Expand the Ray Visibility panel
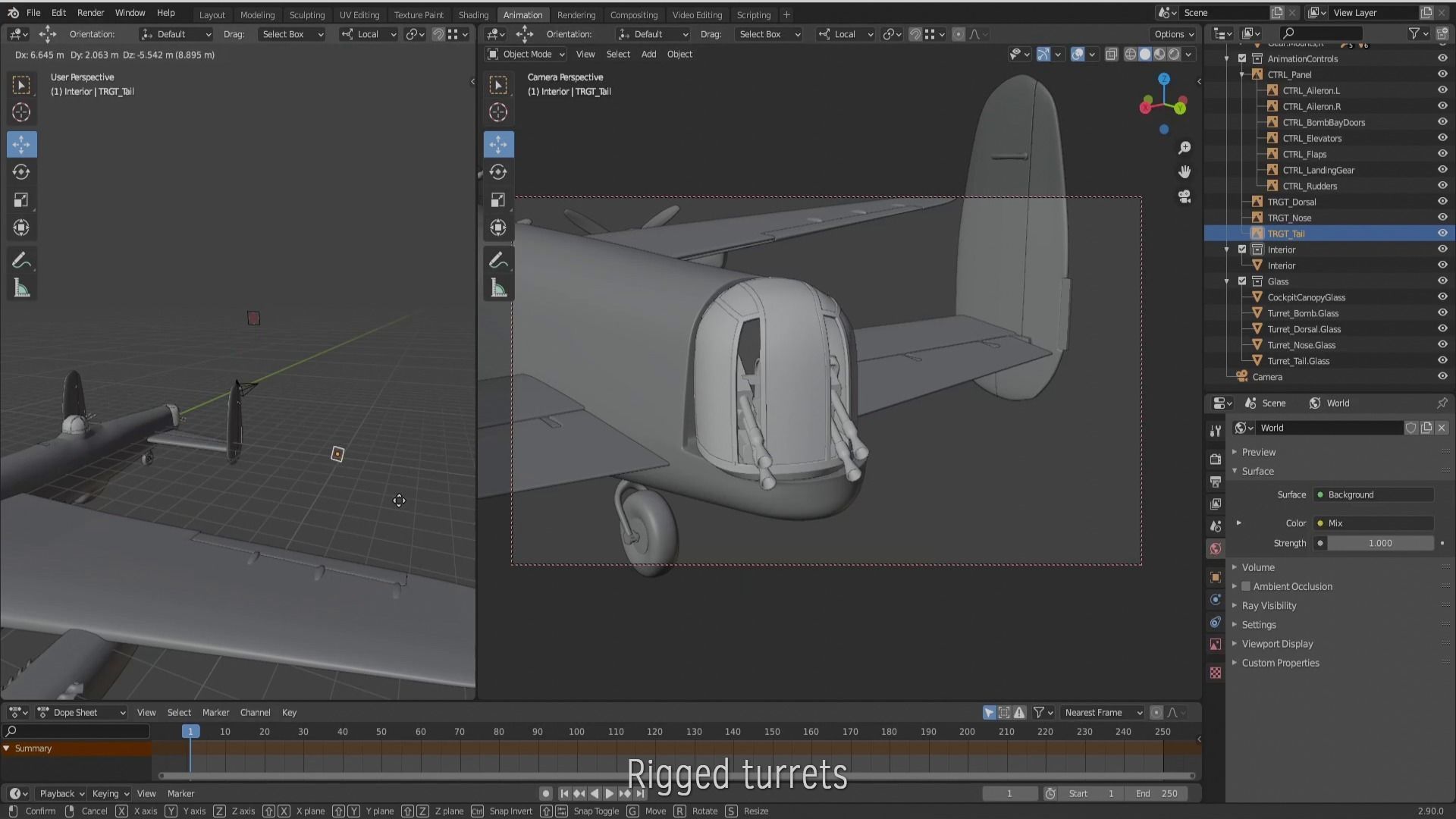The image size is (1456, 819). (1269, 605)
